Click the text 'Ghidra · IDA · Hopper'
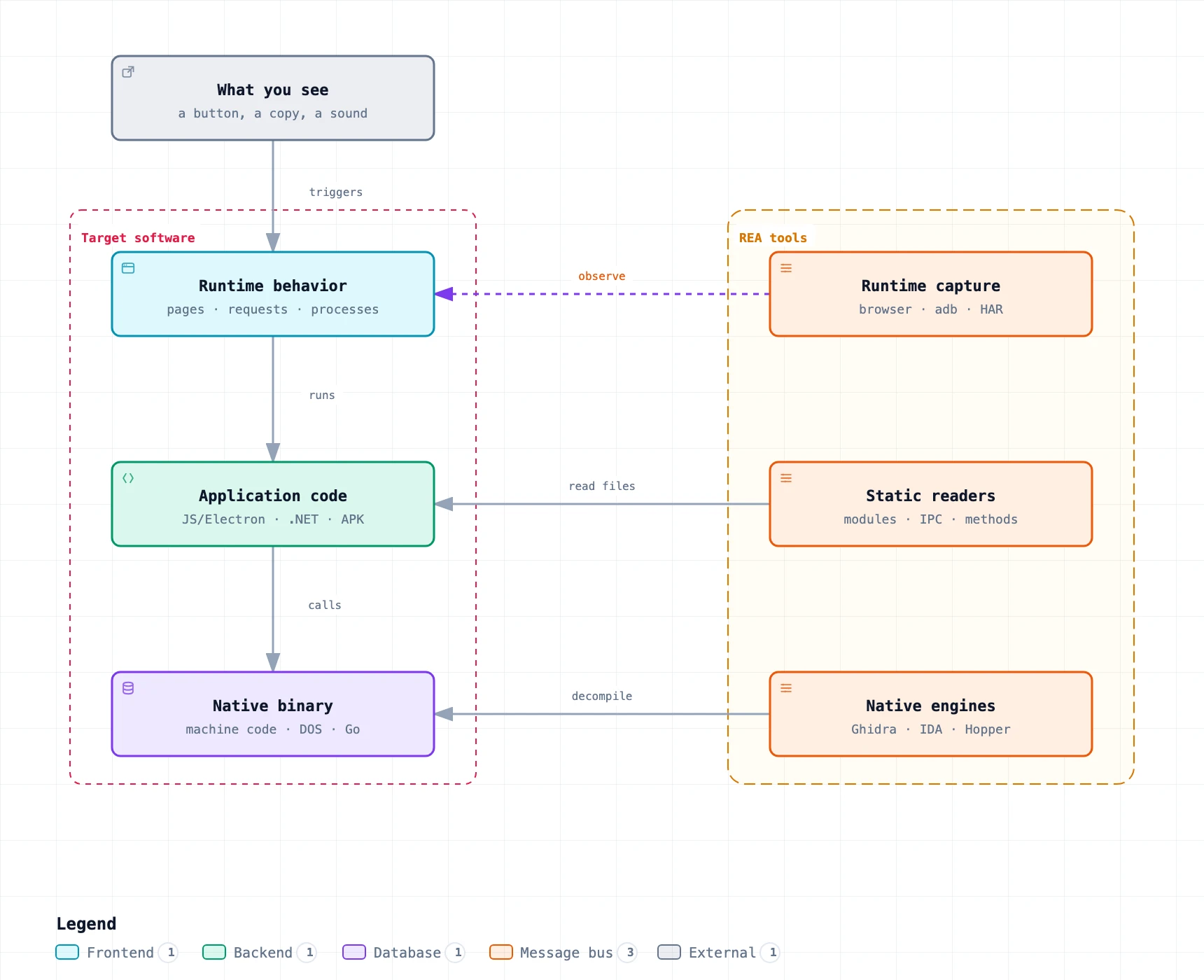 pyautogui.click(x=931, y=729)
